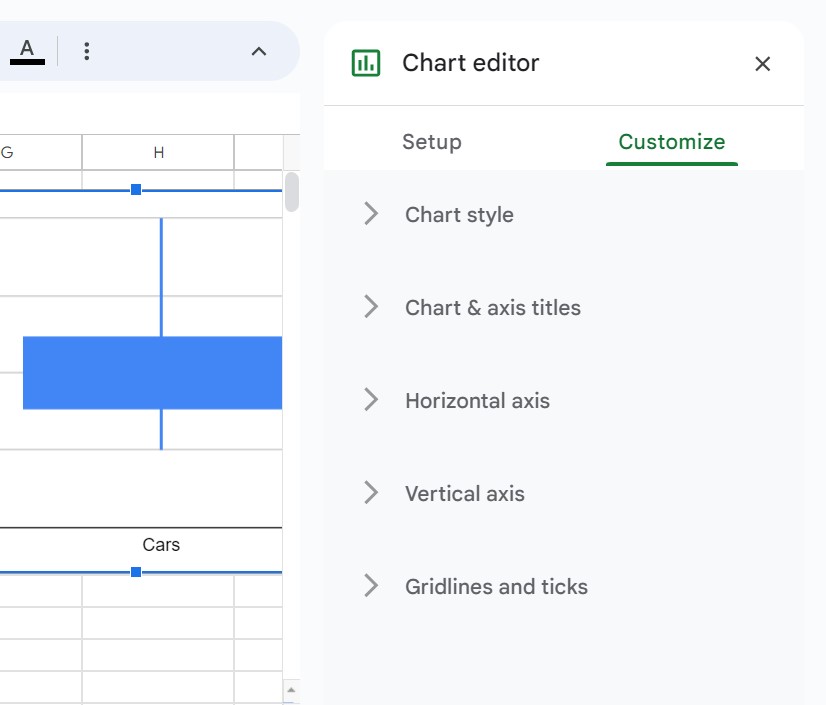Viewport: 826px width, 705px height.
Task: Expand the Horizontal axis chevron
Action: coord(371,400)
